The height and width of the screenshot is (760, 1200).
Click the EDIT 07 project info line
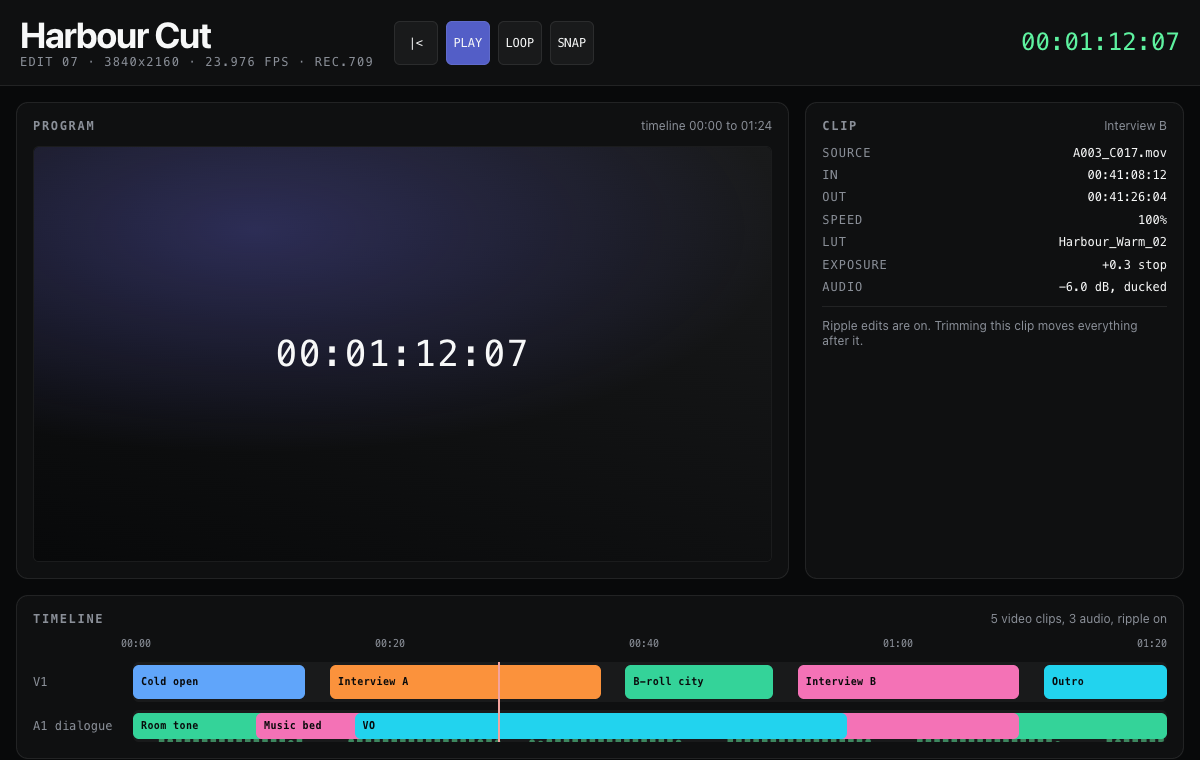pos(197,62)
